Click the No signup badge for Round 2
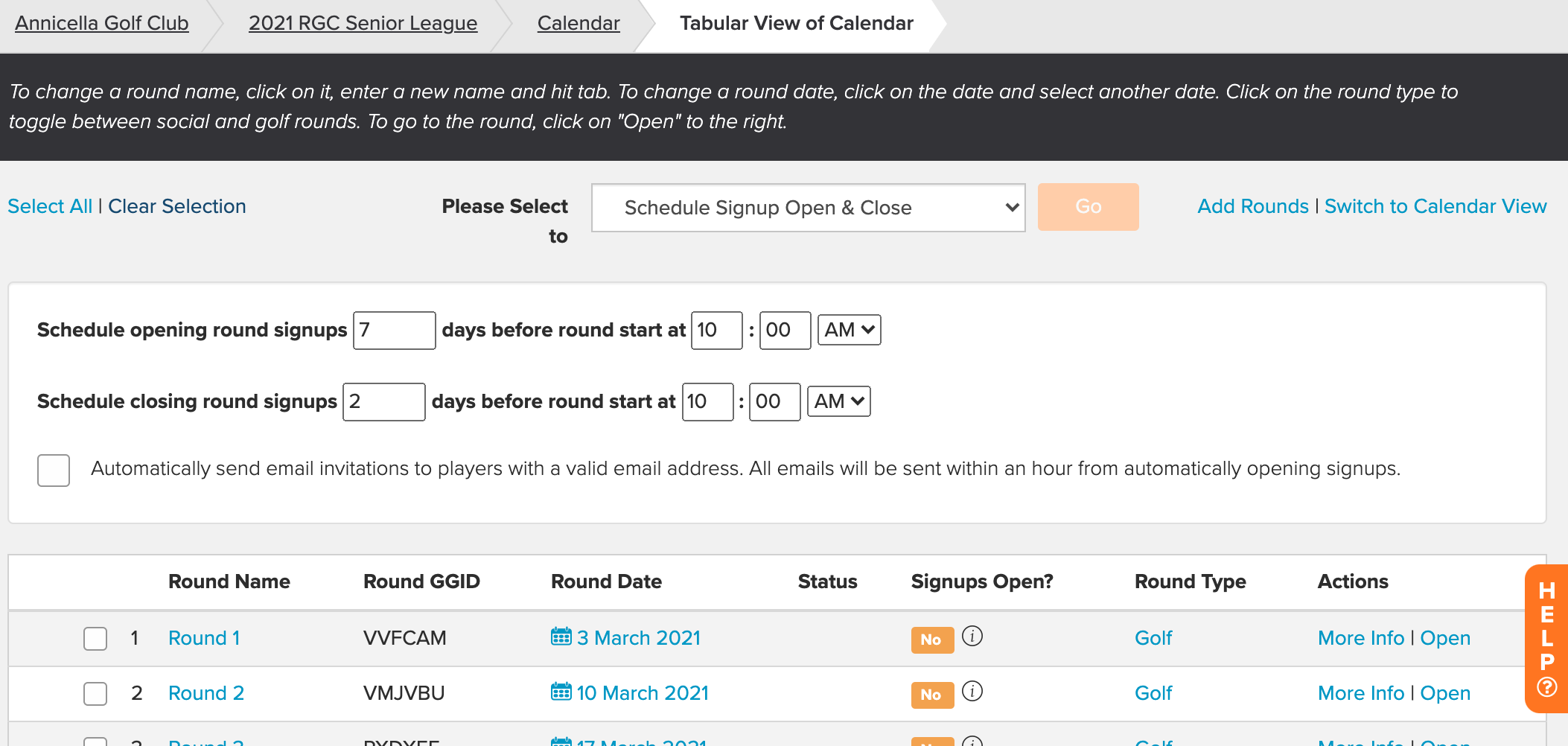The width and height of the screenshot is (1568, 746). point(932,695)
